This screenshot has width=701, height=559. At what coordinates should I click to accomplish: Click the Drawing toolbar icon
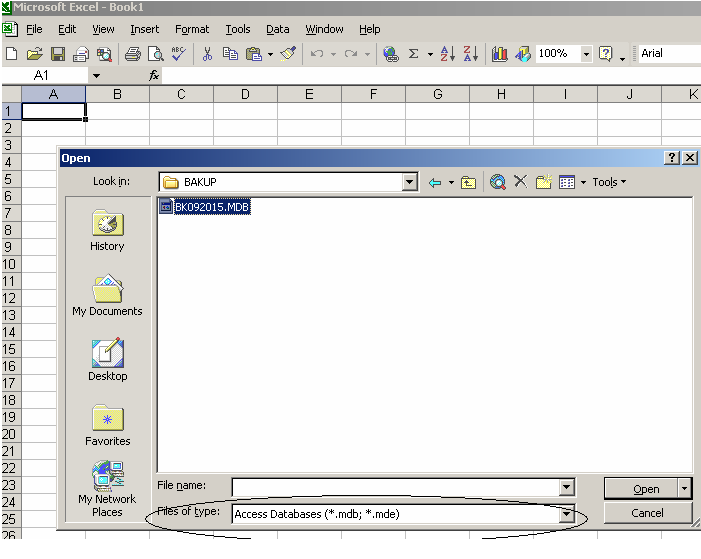(522, 54)
